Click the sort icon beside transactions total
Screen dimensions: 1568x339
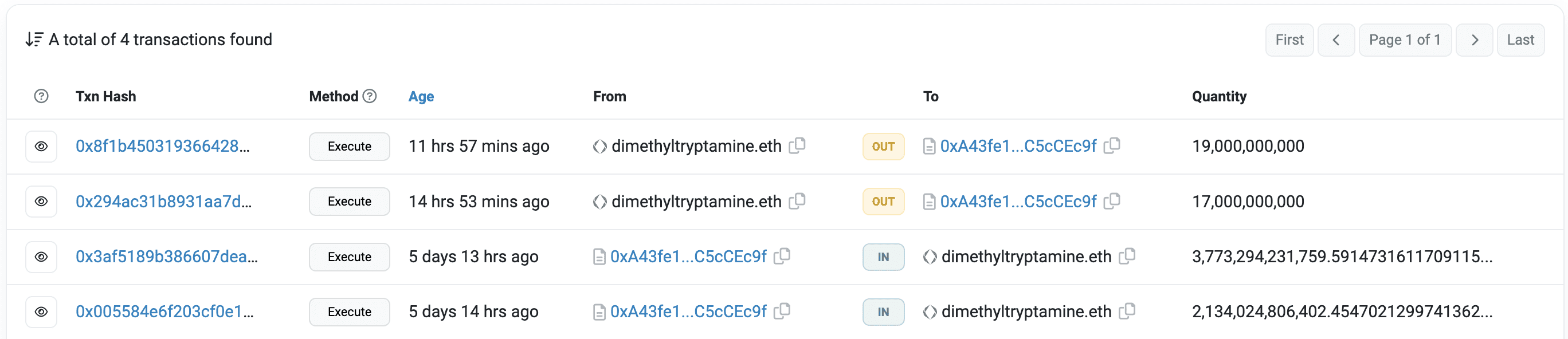pos(34,40)
